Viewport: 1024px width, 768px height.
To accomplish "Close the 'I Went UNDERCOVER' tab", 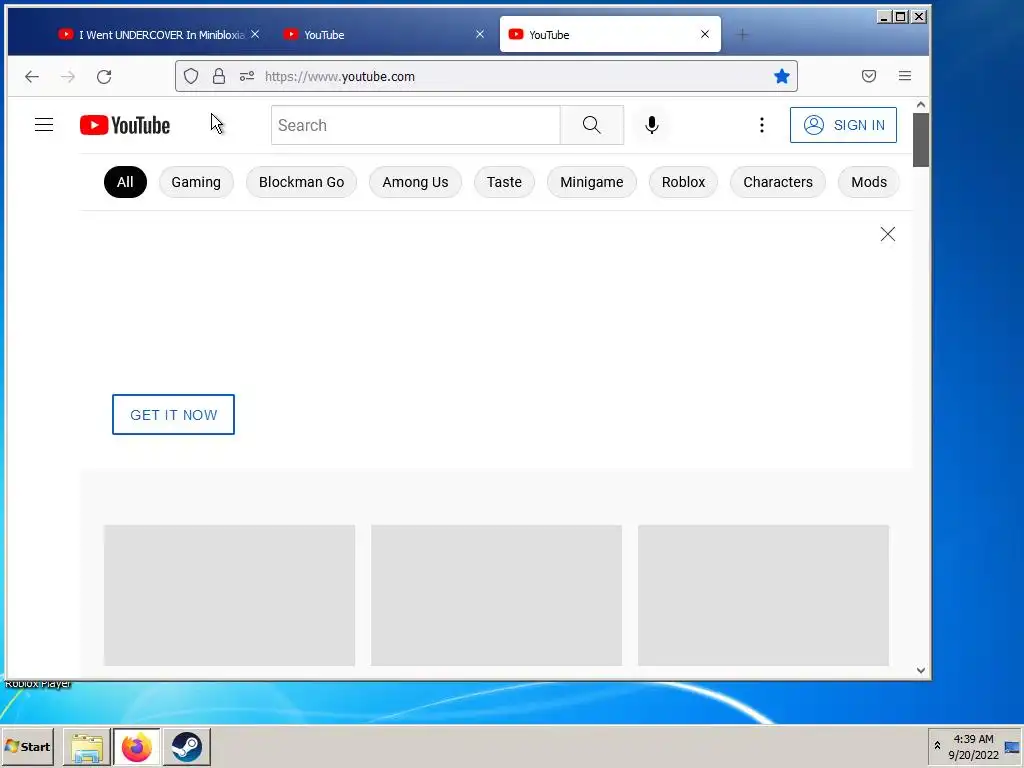I will pyautogui.click(x=255, y=34).
